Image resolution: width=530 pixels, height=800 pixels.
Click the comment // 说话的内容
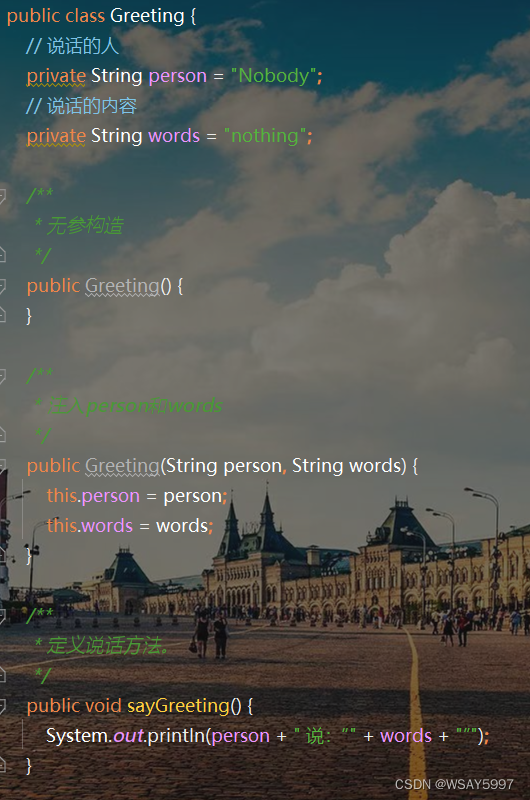coord(81,106)
